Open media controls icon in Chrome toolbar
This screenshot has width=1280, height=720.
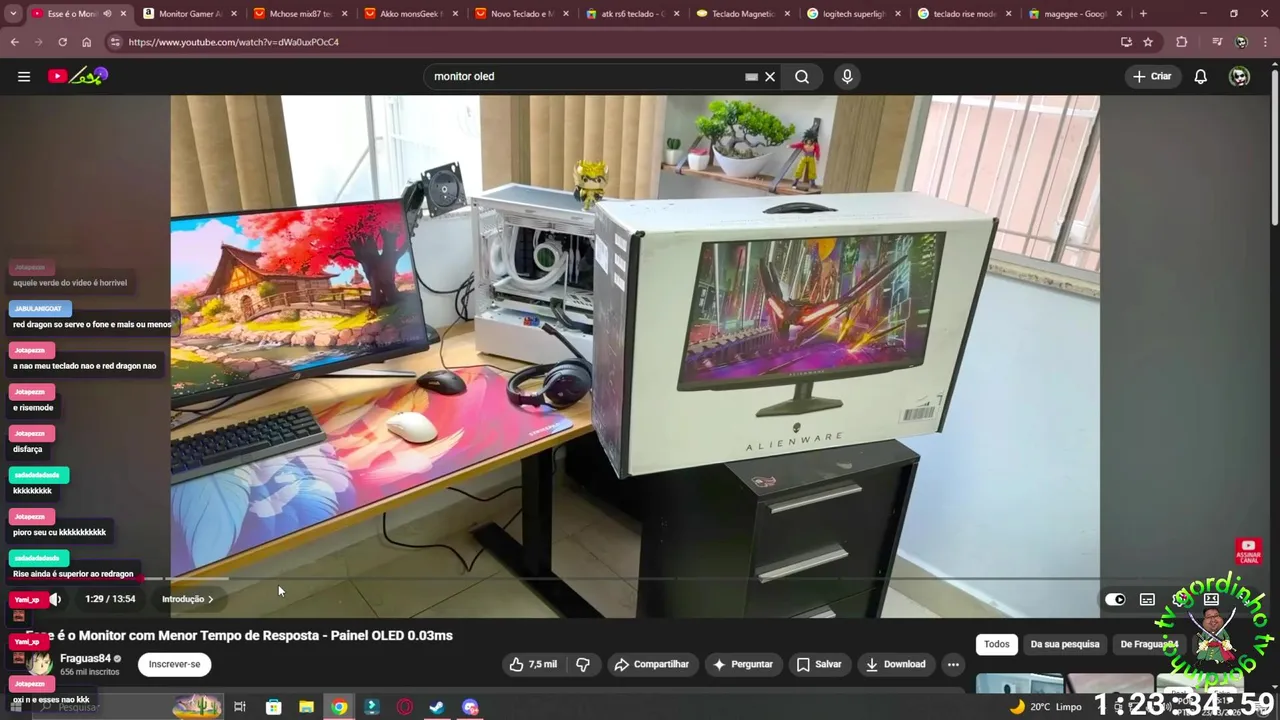click(x=1217, y=42)
